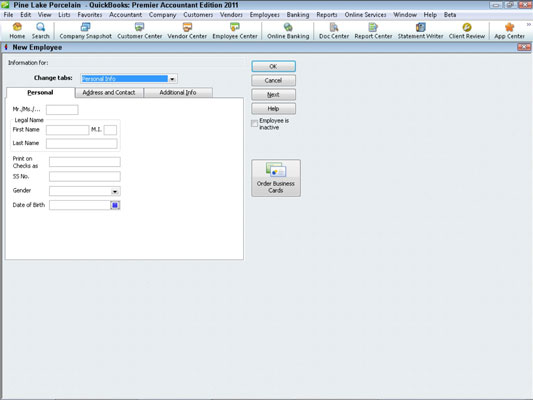Focus the SS No. input field
Viewport: 533px width, 400px height.
pyautogui.click(x=85, y=176)
